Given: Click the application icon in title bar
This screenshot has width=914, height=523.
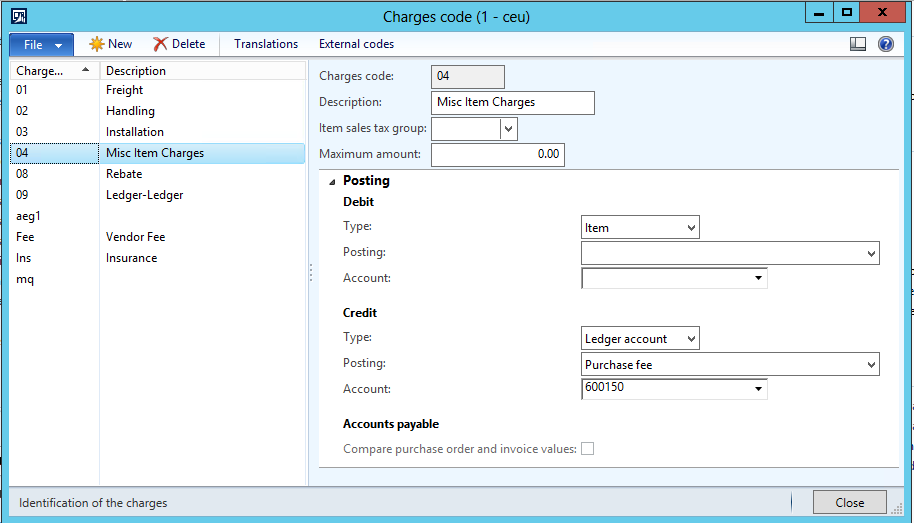Looking at the screenshot, I should tap(18, 16).
